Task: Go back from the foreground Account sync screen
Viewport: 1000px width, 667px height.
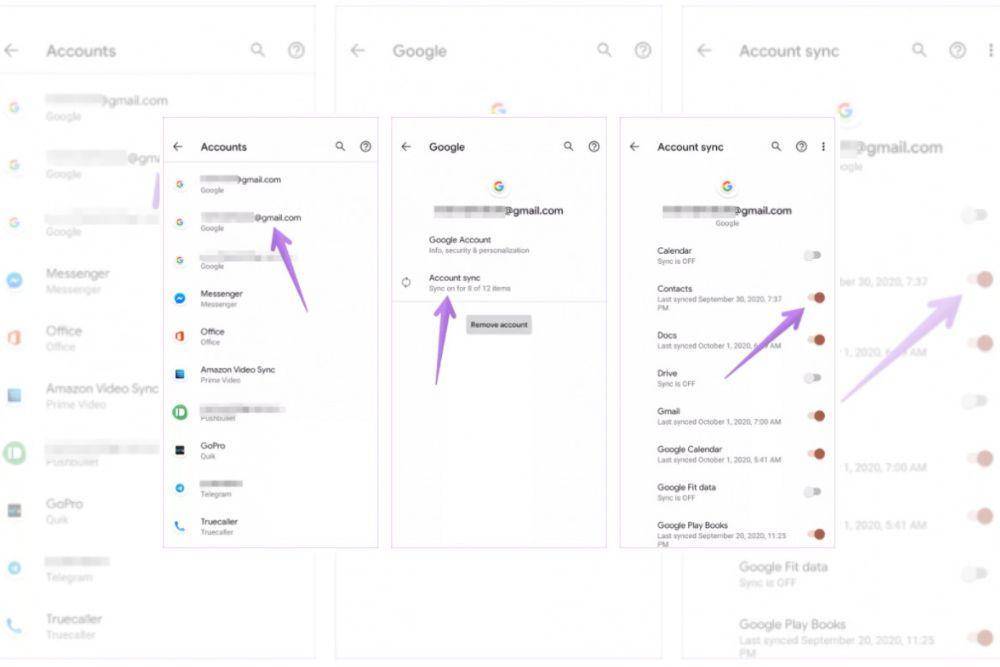Action: [x=635, y=147]
